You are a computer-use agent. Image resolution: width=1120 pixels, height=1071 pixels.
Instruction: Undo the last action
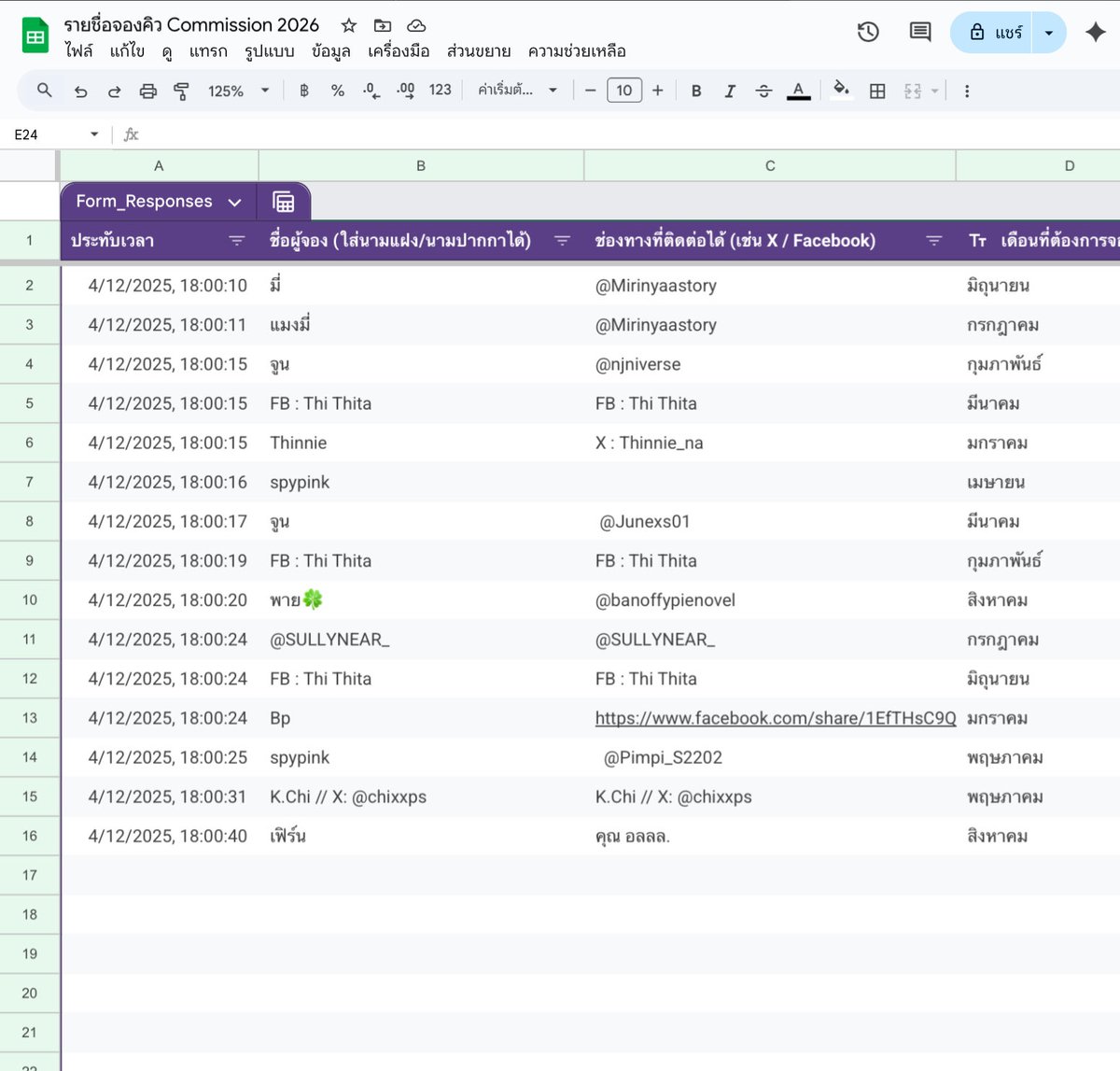point(80,91)
